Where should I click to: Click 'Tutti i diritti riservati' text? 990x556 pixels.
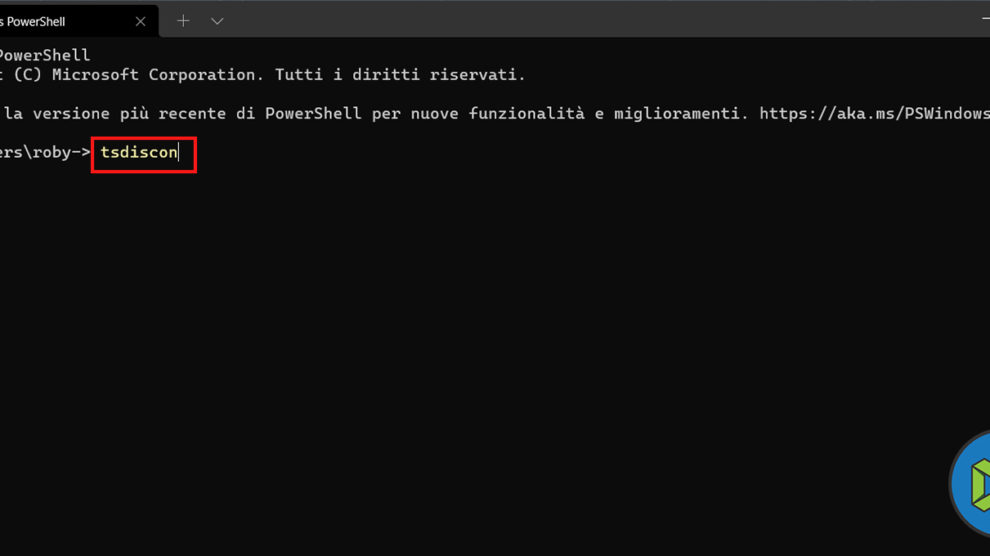tap(400, 75)
